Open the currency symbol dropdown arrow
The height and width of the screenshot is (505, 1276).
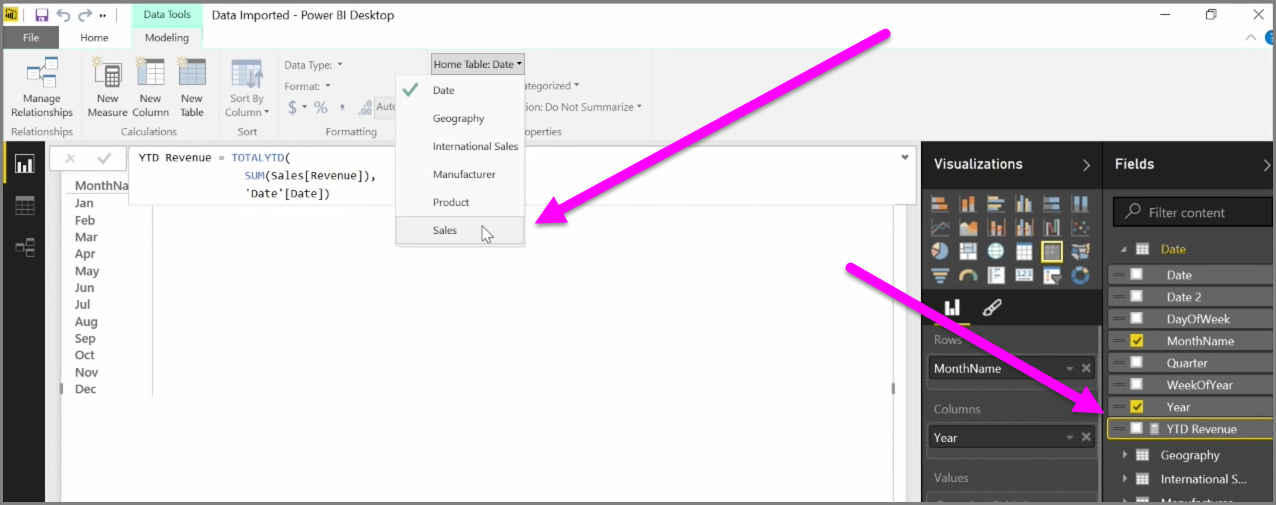[306, 107]
